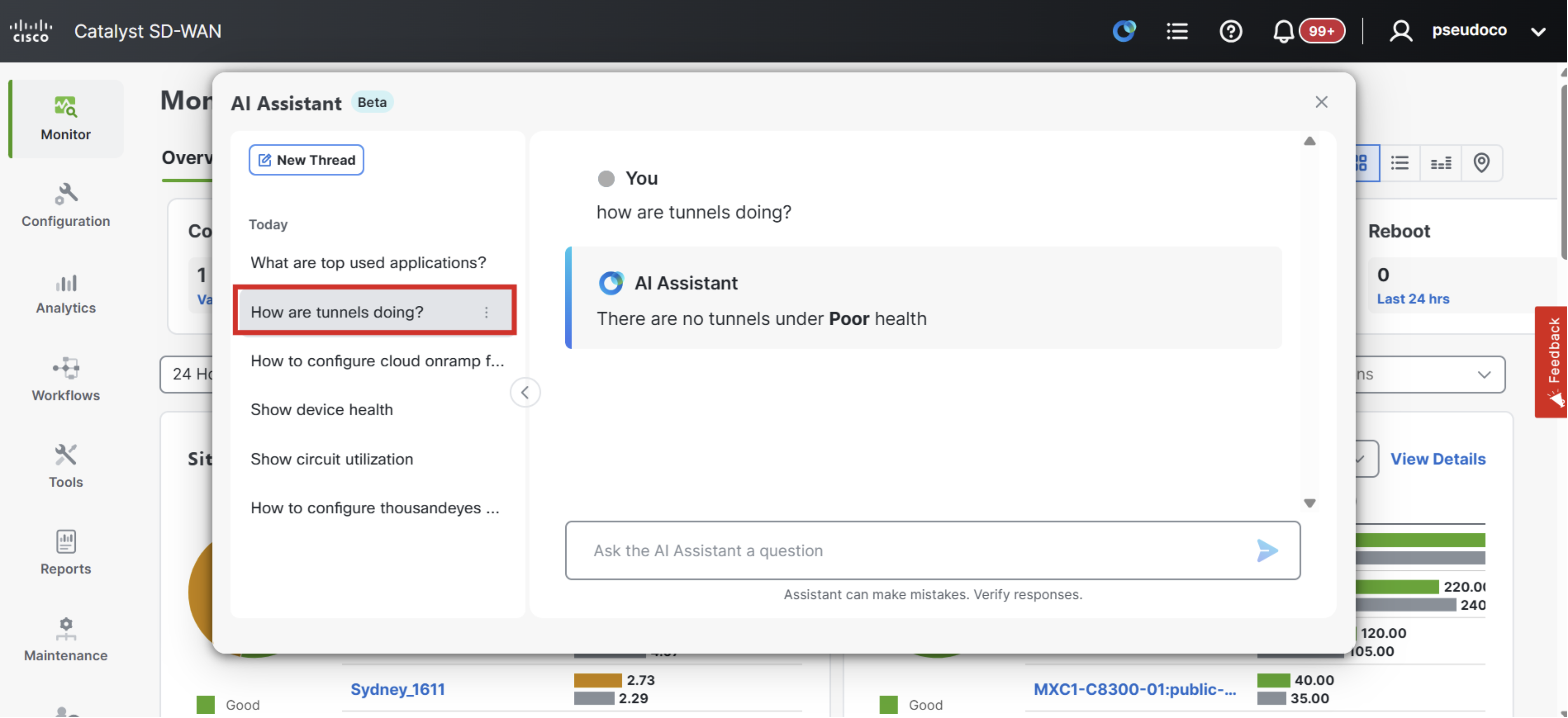Click chat scroll up arrow
Image resolution: width=1568 pixels, height=718 pixels.
tap(1309, 141)
